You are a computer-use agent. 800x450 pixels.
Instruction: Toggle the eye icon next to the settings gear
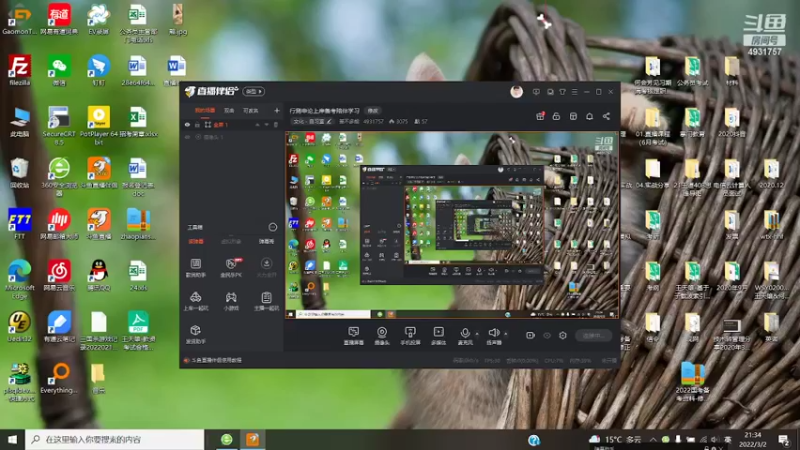coord(547,335)
